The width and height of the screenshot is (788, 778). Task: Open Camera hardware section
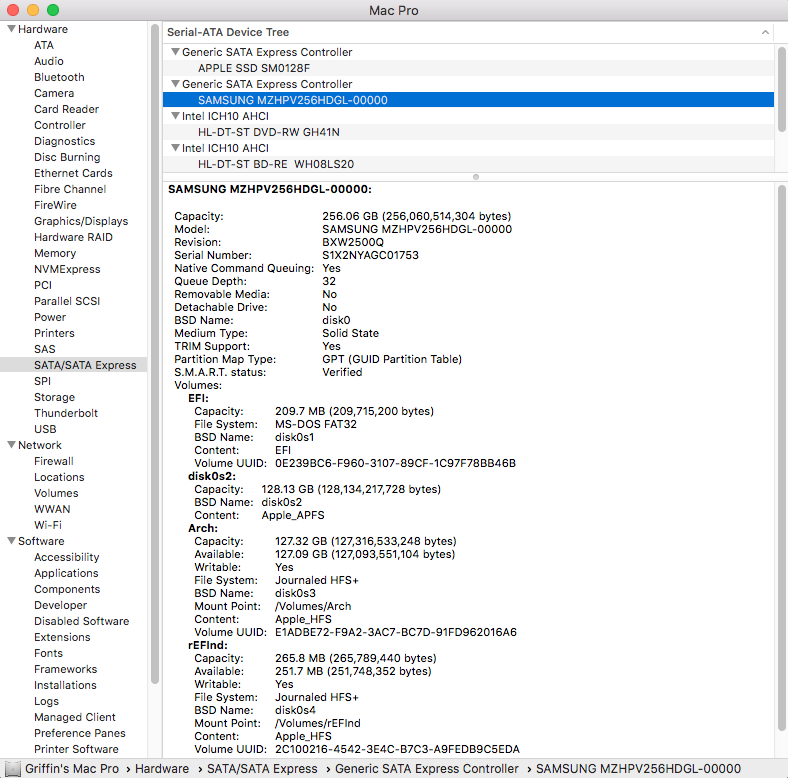coord(54,93)
